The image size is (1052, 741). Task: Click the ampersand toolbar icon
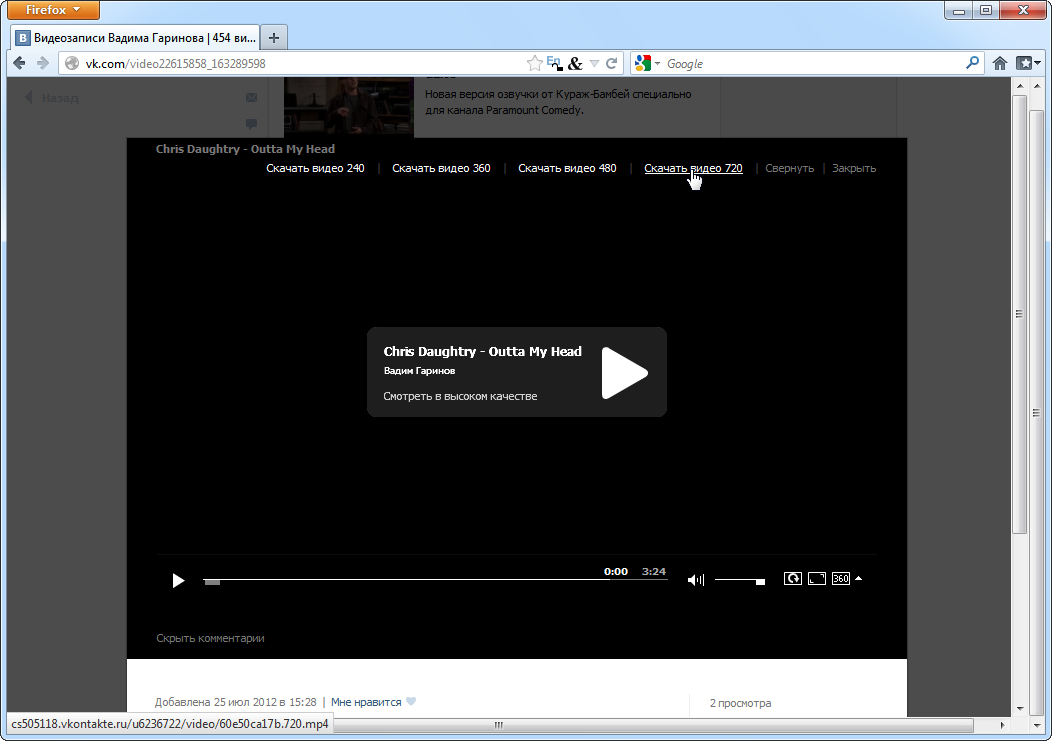click(x=575, y=64)
